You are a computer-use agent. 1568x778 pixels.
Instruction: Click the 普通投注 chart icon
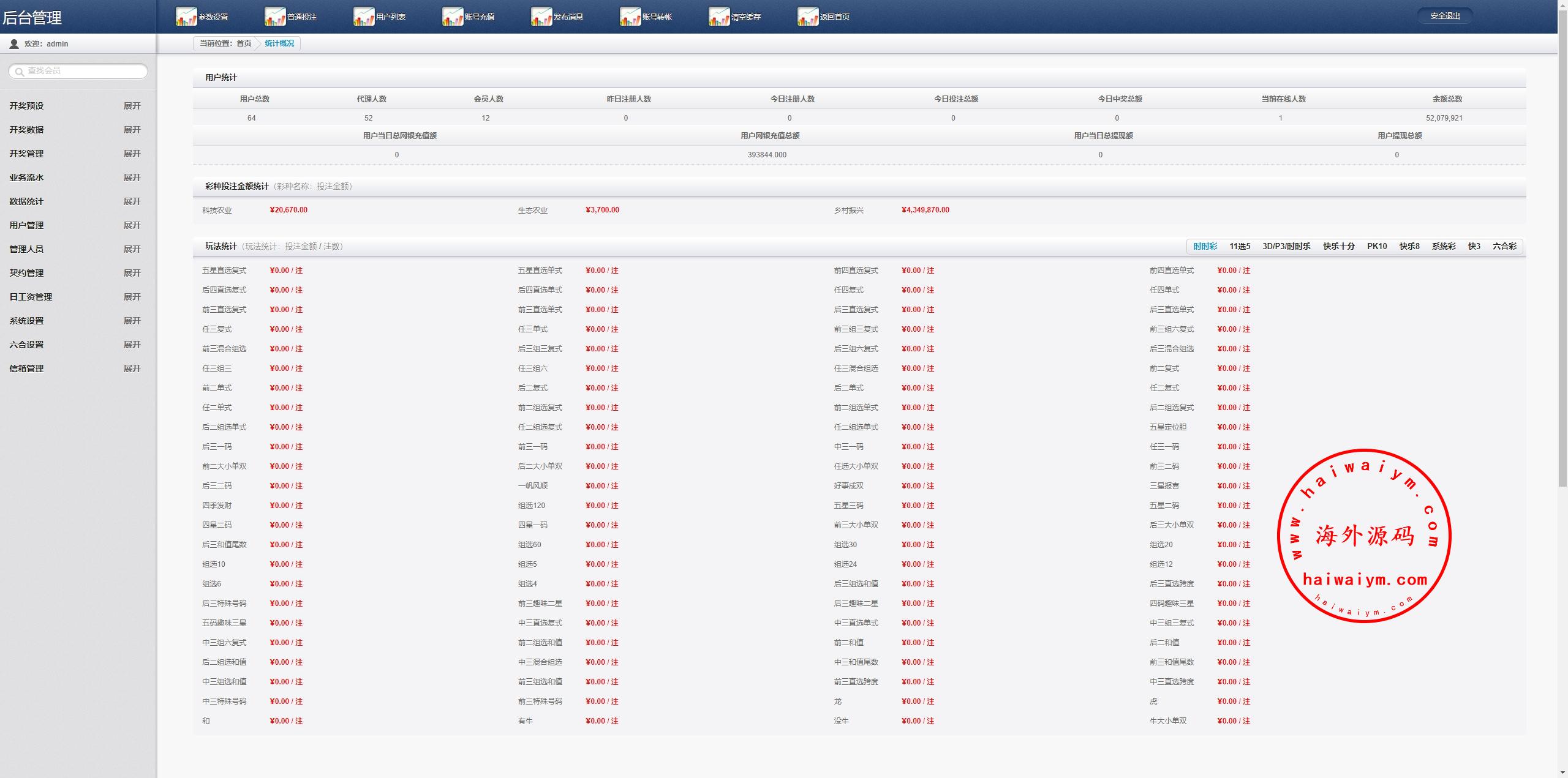click(274, 17)
